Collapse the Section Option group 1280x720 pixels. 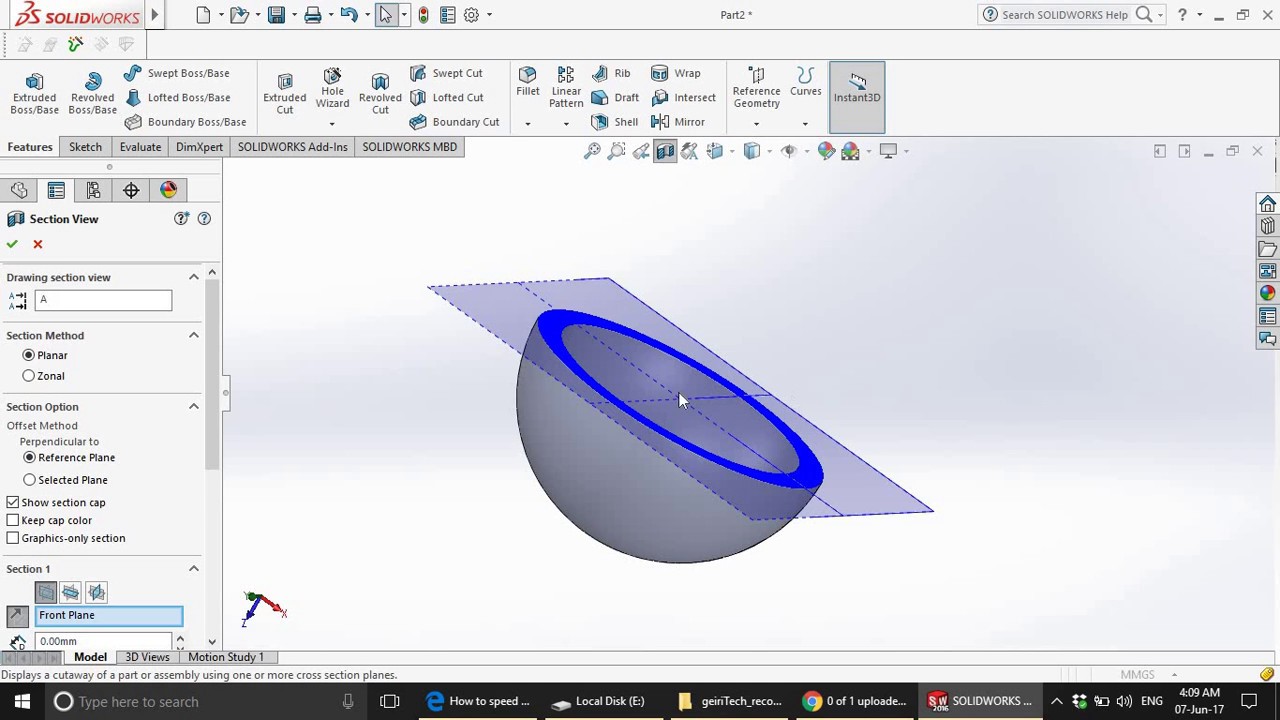click(x=194, y=406)
